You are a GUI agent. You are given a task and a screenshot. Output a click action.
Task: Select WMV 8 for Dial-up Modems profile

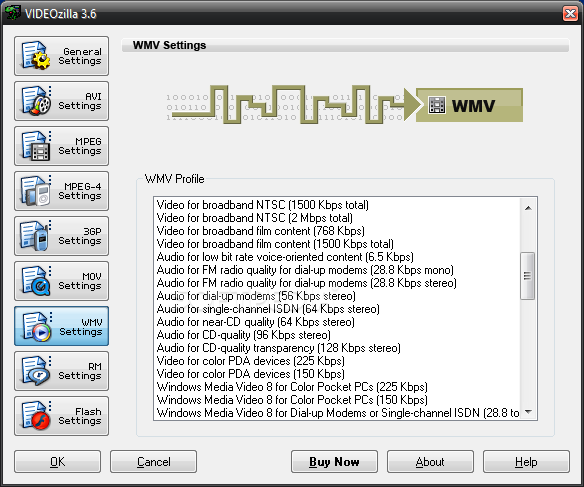[338, 413]
